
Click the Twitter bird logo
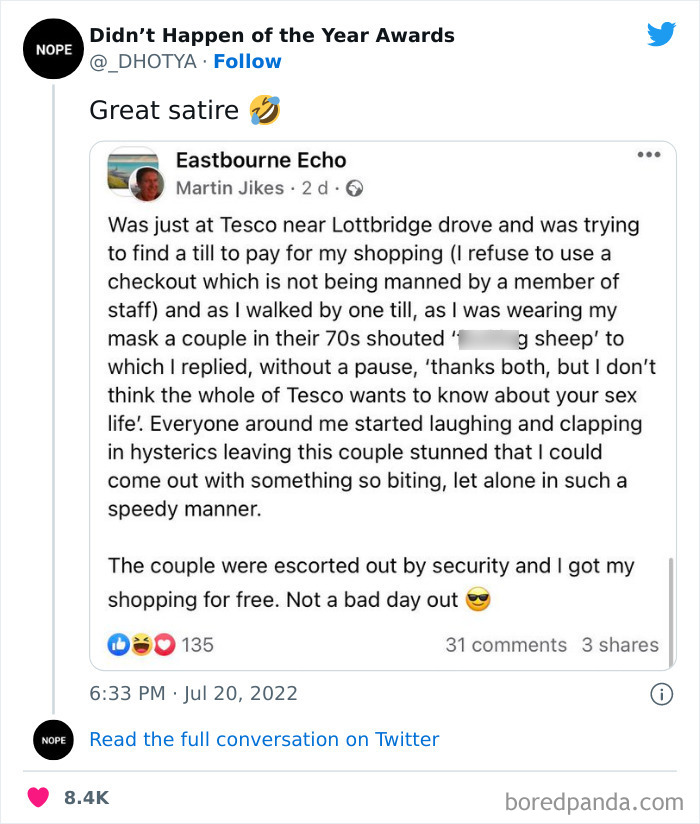pos(661,33)
